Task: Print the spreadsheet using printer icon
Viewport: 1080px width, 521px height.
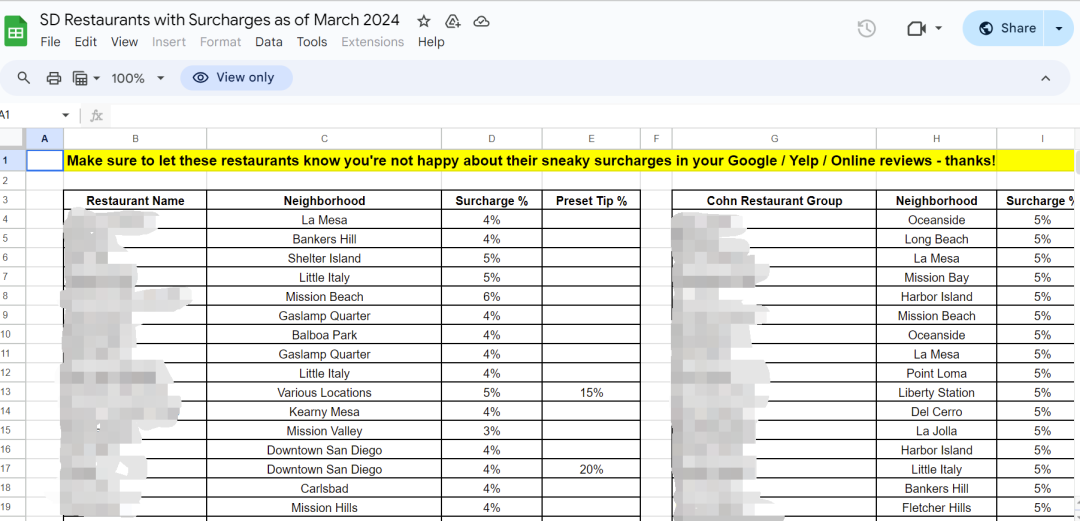Action: pyautogui.click(x=54, y=78)
